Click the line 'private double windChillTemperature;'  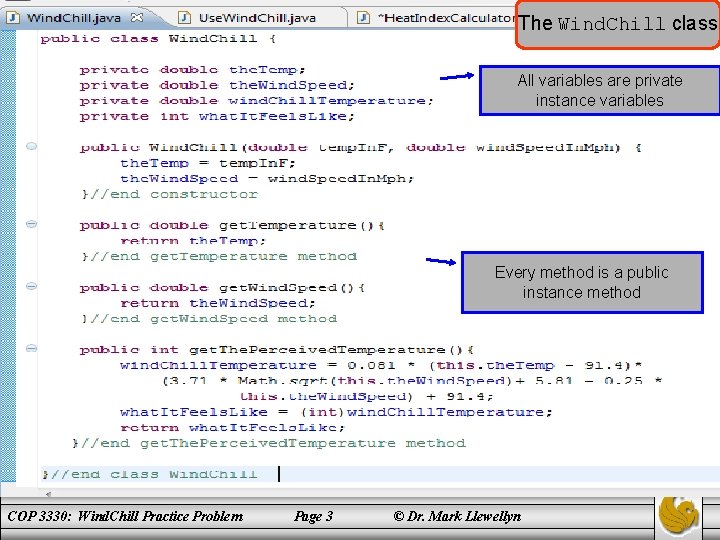[256, 101]
